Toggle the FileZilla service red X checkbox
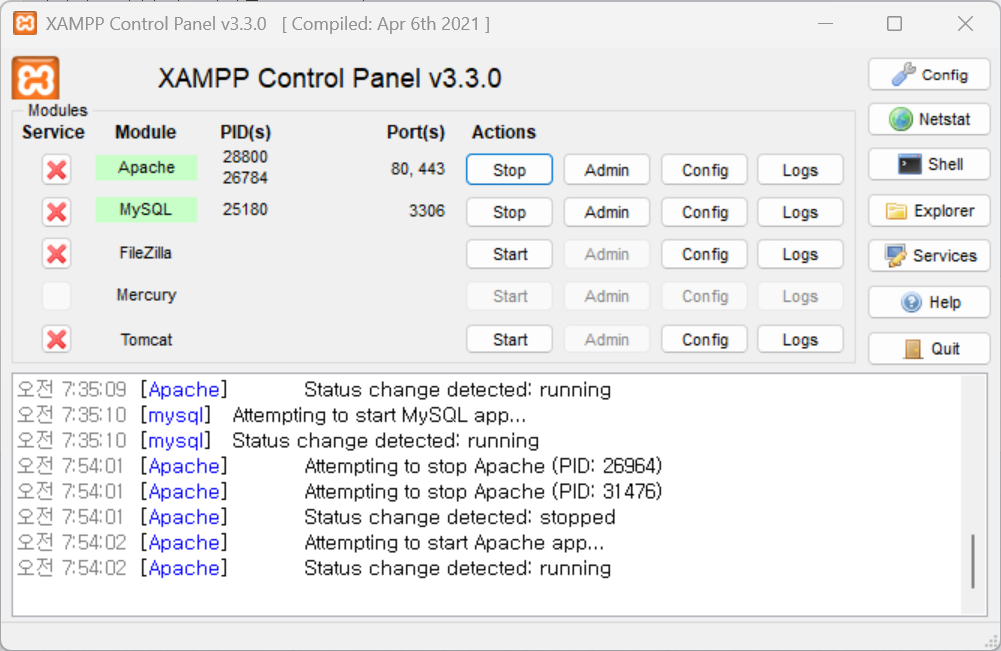The width and height of the screenshot is (1001, 651). click(57, 254)
